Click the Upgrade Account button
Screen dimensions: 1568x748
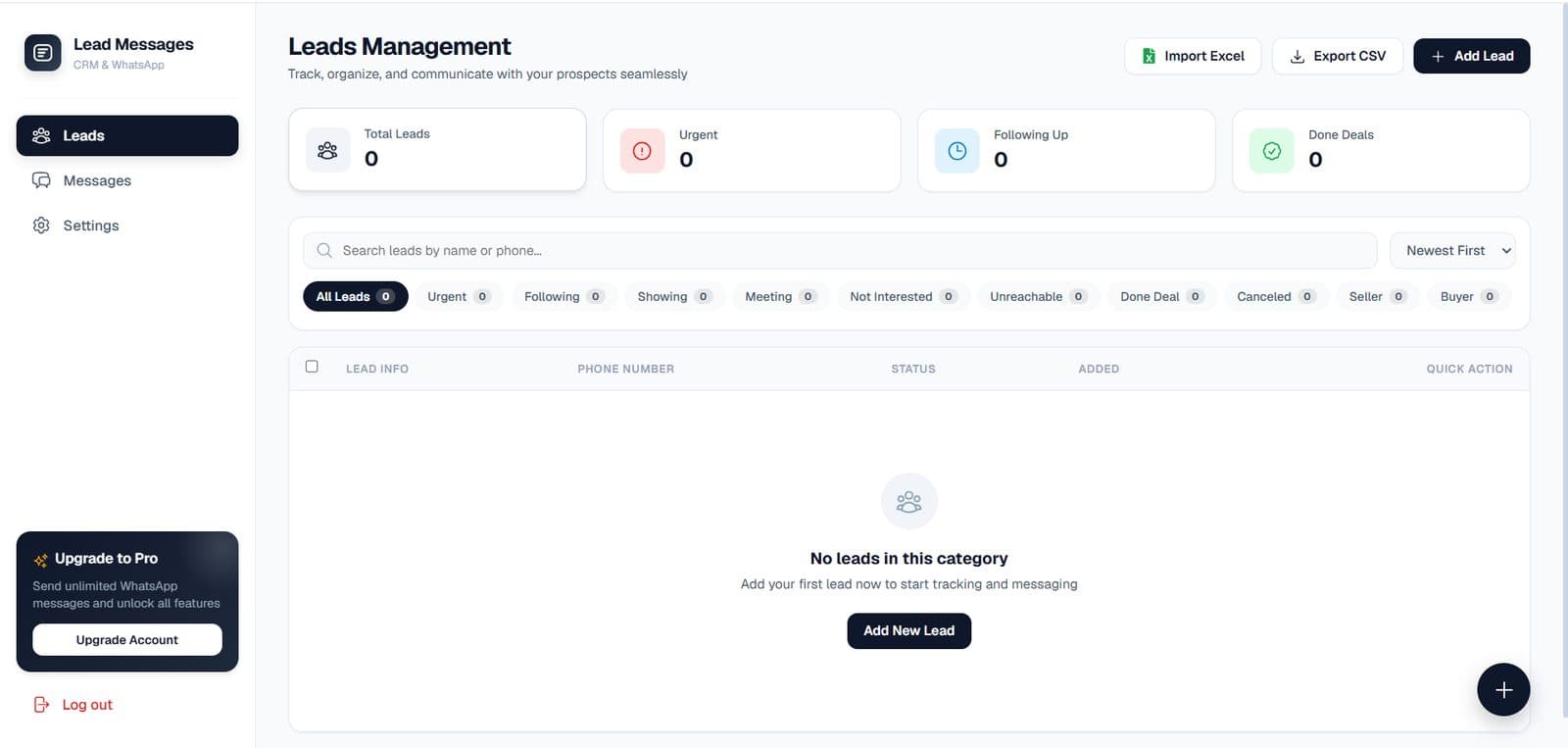[x=127, y=639]
